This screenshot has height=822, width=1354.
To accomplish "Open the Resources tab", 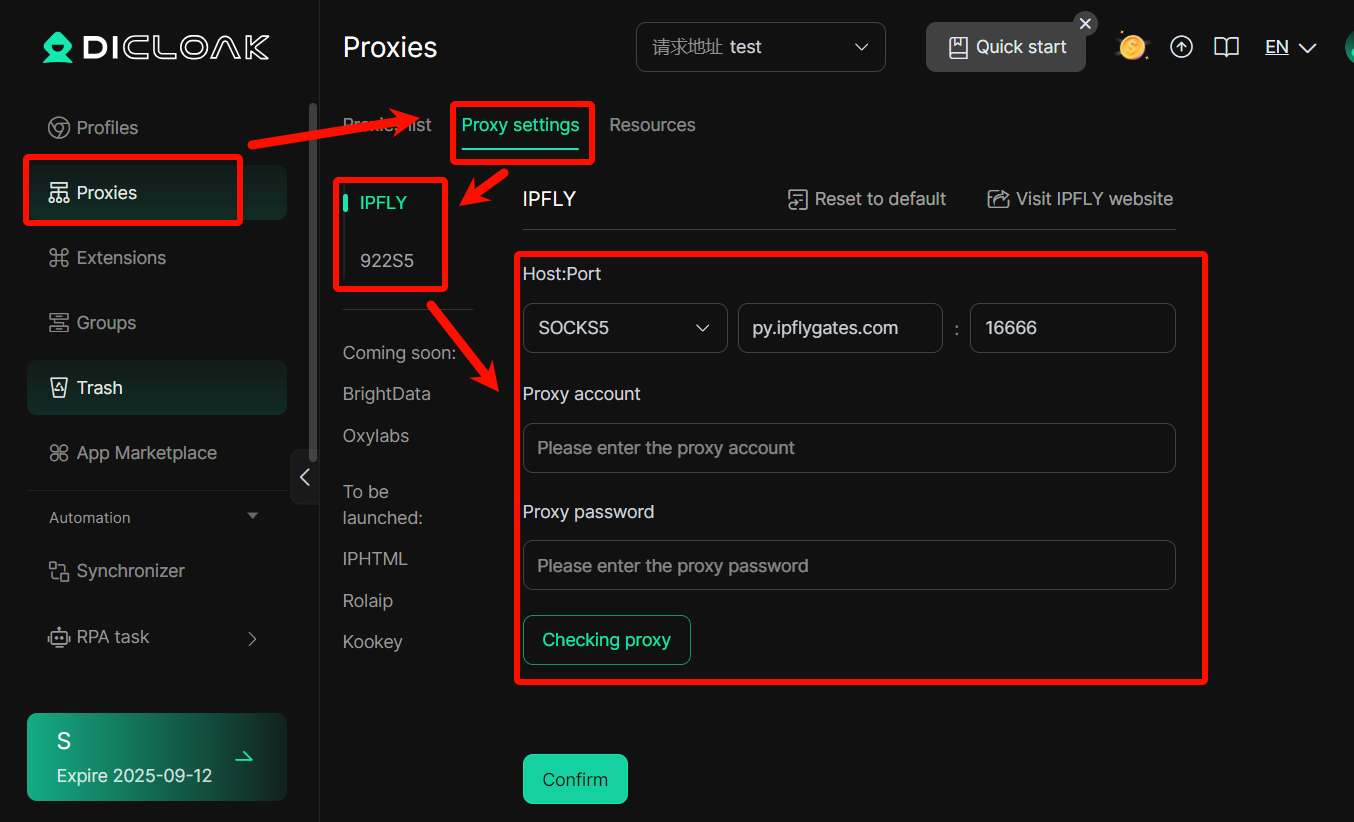I will click(652, 124).
